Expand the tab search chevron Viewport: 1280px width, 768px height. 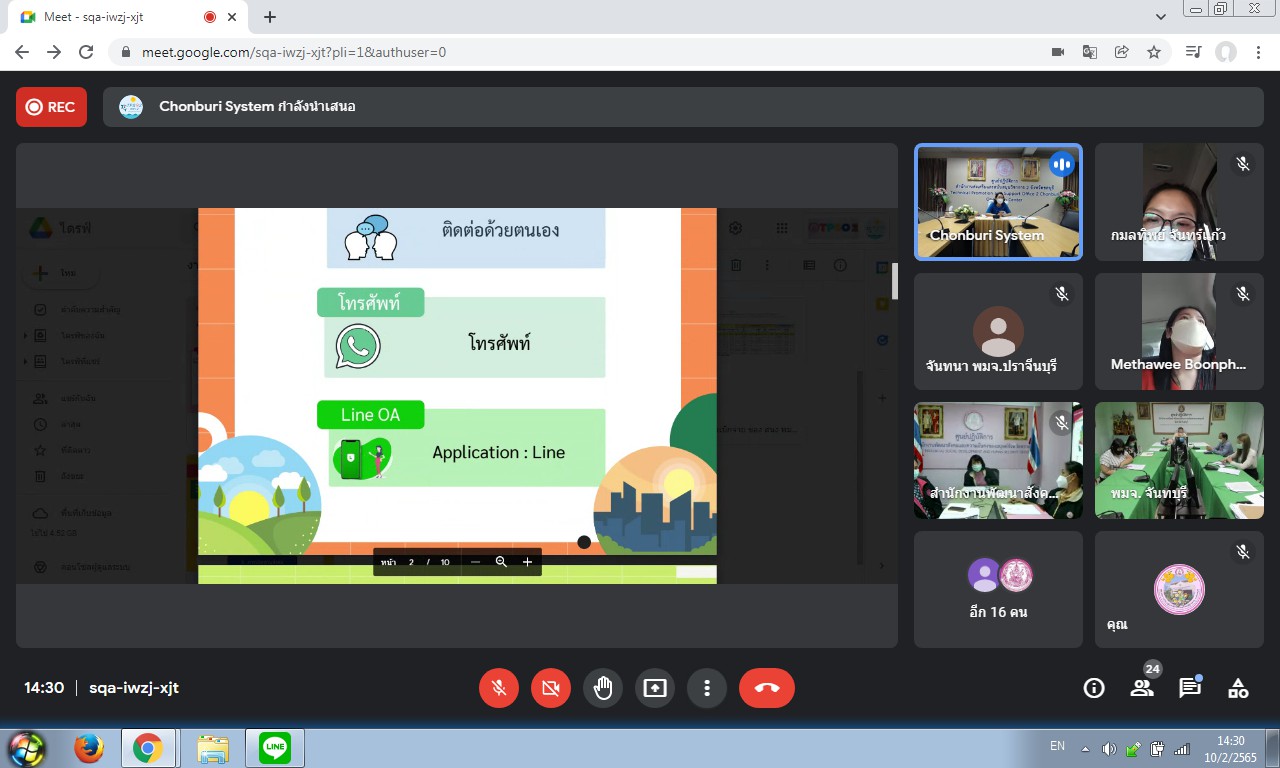click(x=1161, y=17)
